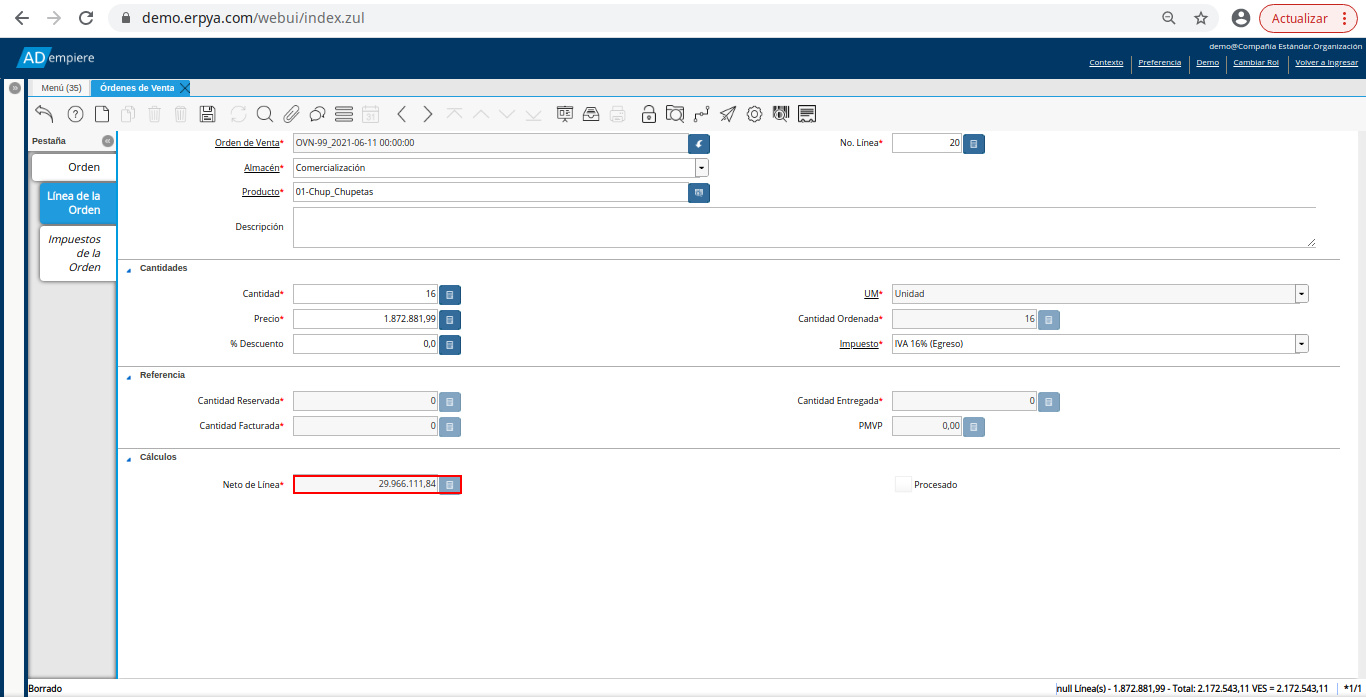This screenshot has height=697, width=1366.
Task: Open product info barcode-magnifier icon
Action: tap(781, 114)
